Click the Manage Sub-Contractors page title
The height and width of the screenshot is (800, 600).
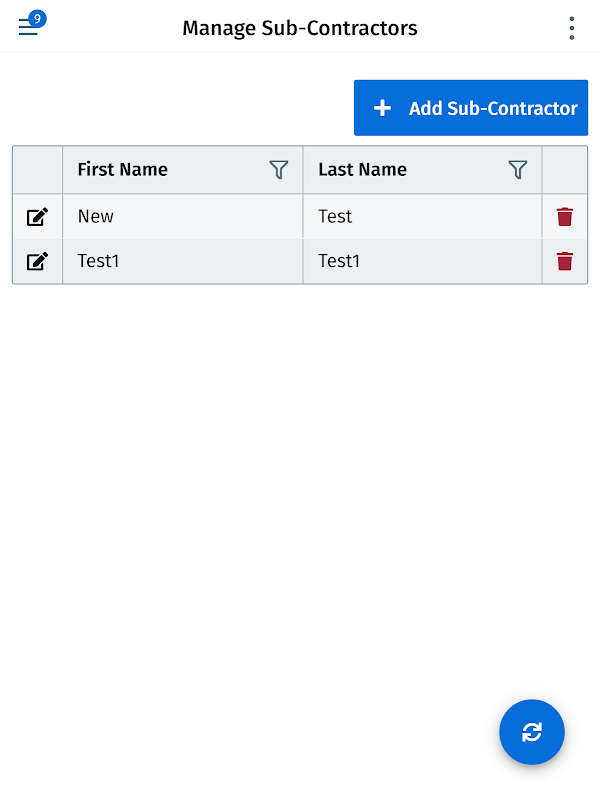click(x=300, y=28)
